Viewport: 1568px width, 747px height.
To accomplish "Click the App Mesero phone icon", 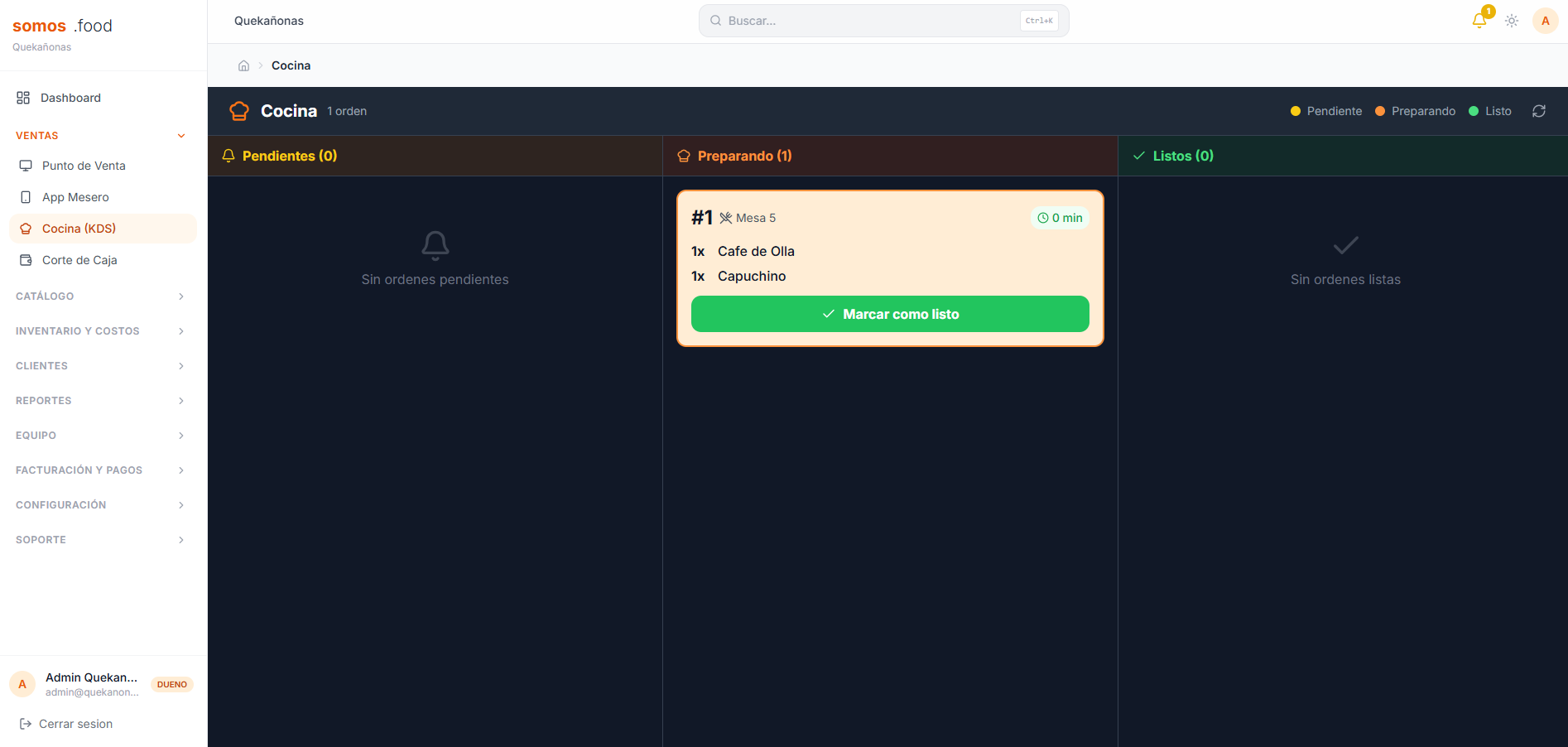I will point(26,197).
